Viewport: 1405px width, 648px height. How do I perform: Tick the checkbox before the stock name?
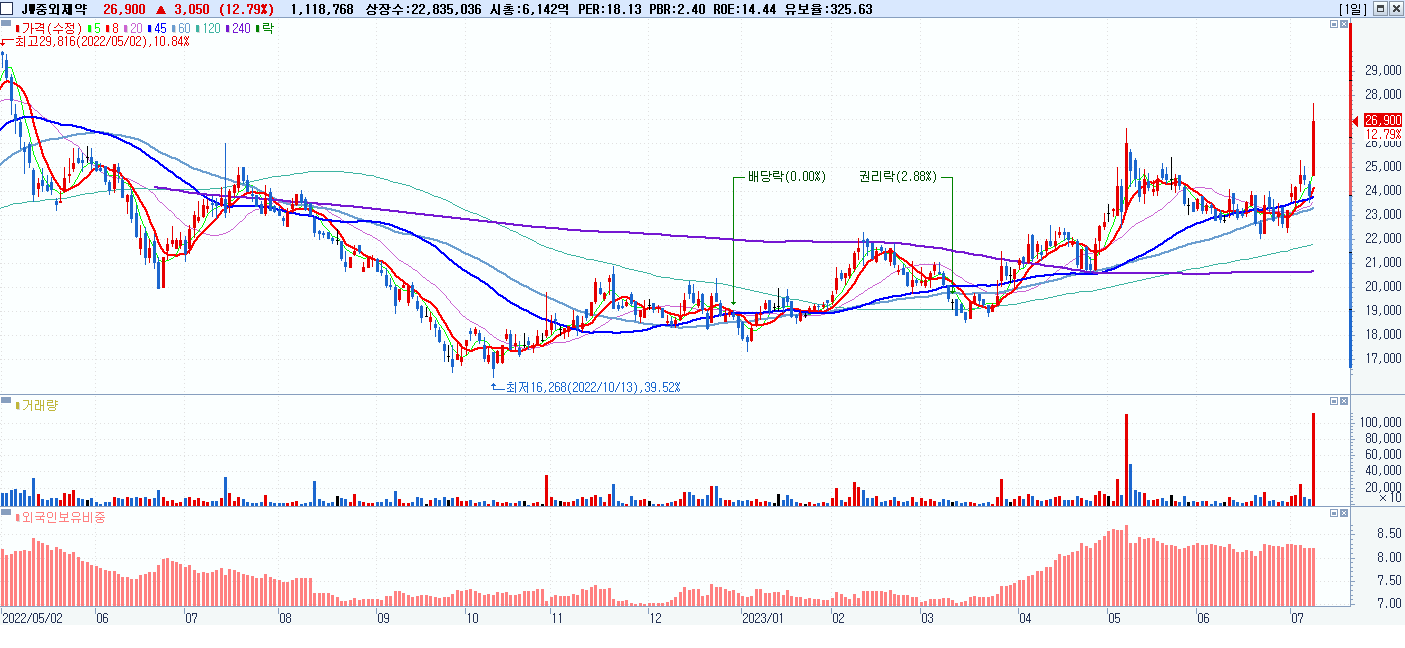(7, 9)
